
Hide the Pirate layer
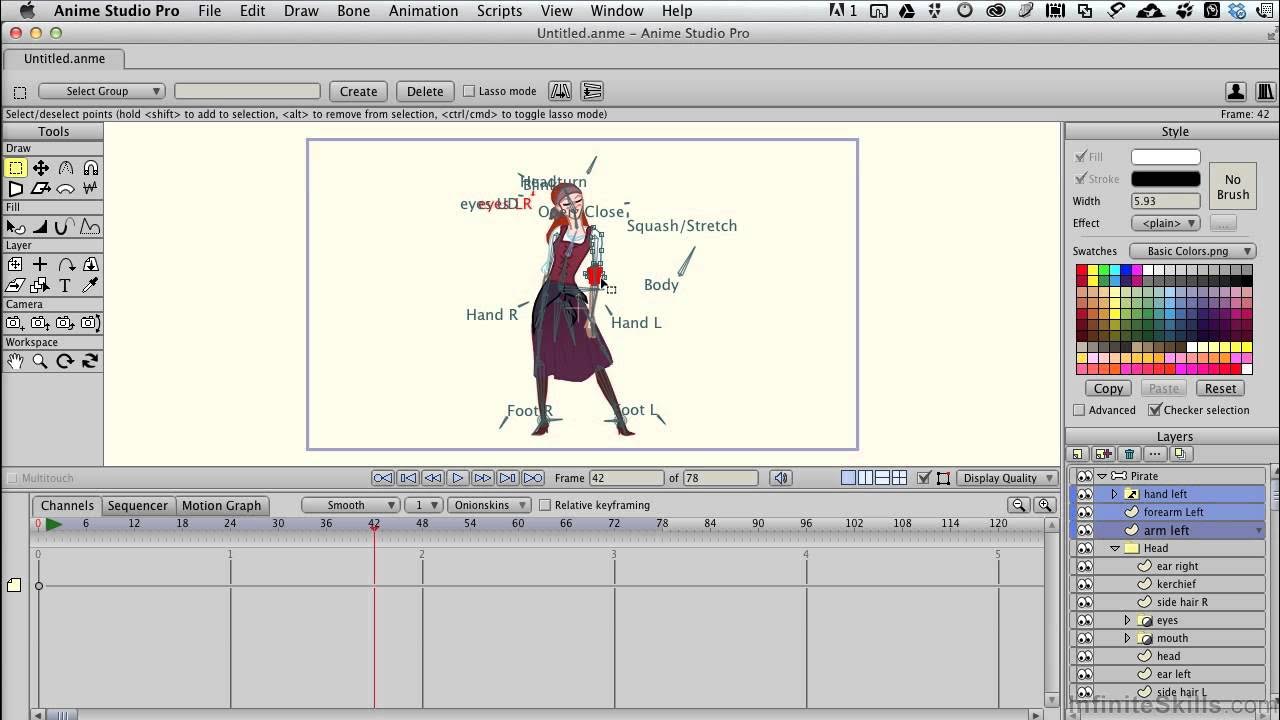[1084, 476]
